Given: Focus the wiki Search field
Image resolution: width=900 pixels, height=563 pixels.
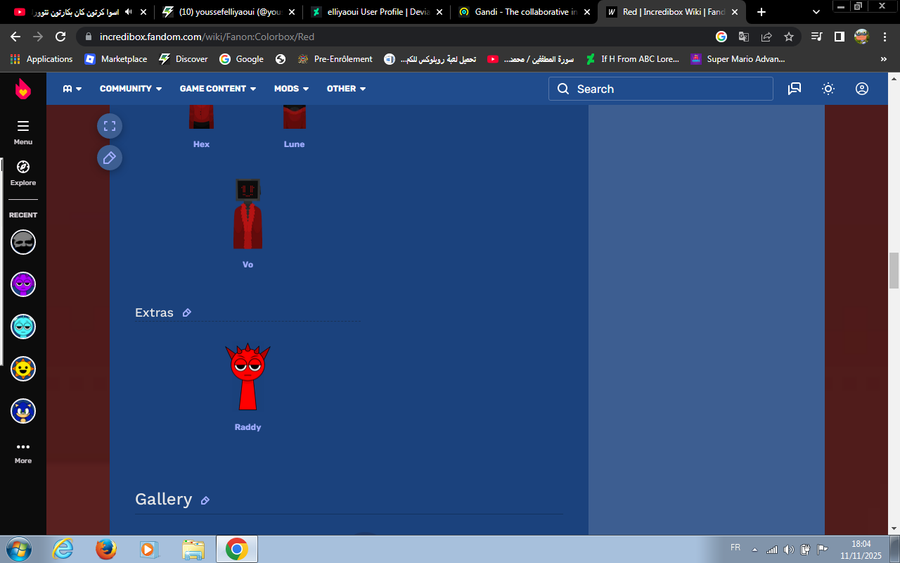Looking at the screenshot, I should [x=661, y=89].
